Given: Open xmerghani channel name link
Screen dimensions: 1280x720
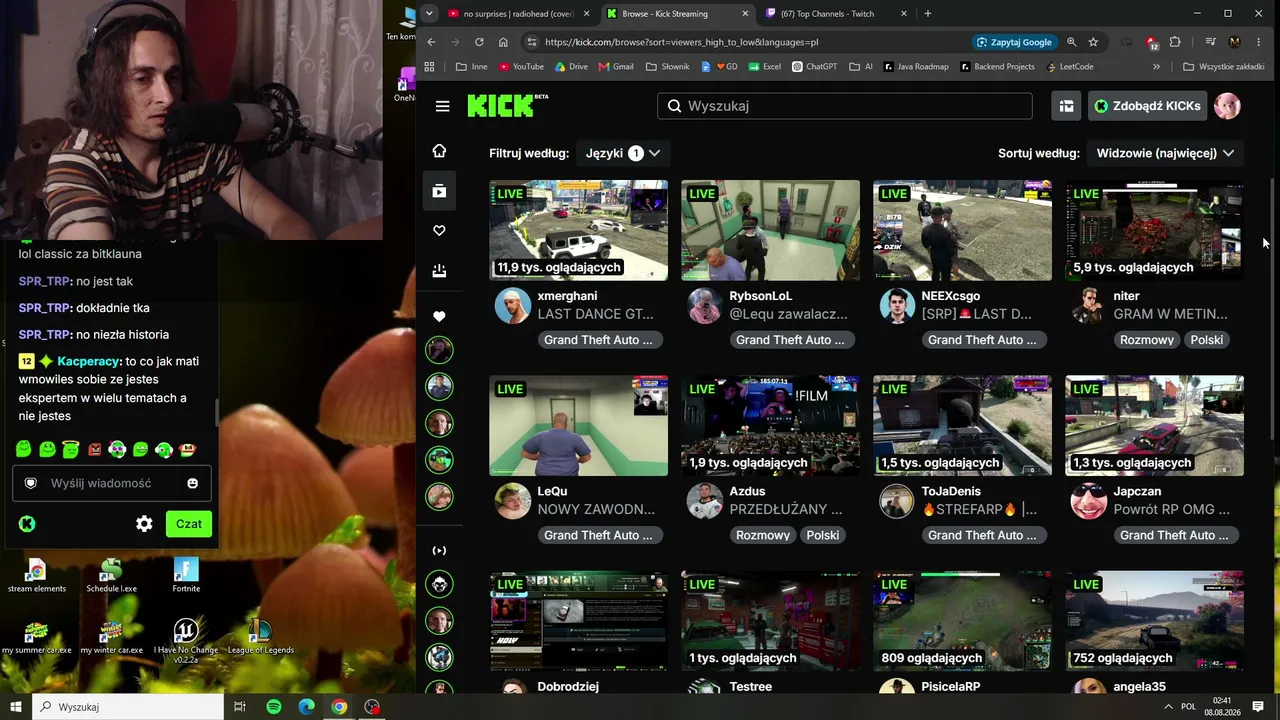Looking at the screenshot, I should tap(567, 296).
